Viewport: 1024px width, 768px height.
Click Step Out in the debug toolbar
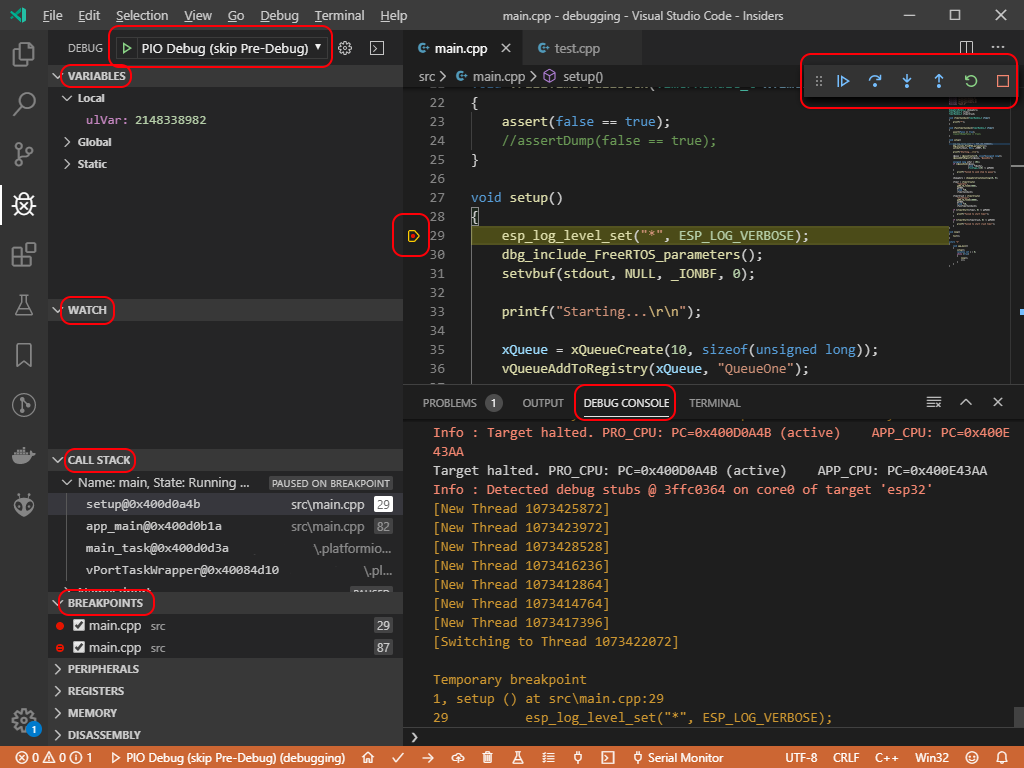click(939, 81)
